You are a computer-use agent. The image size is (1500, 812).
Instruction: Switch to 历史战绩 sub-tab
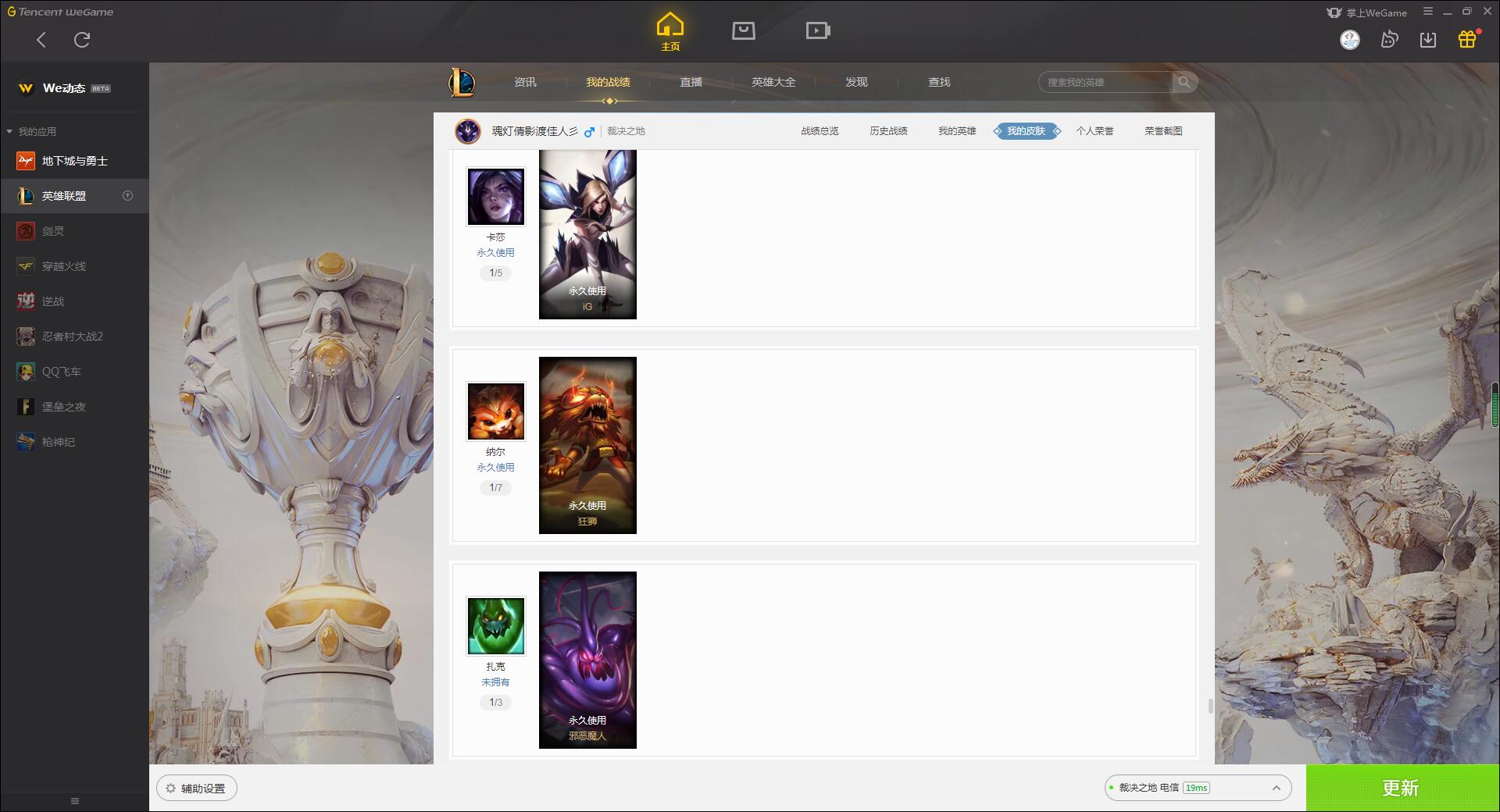coord(888,131)
